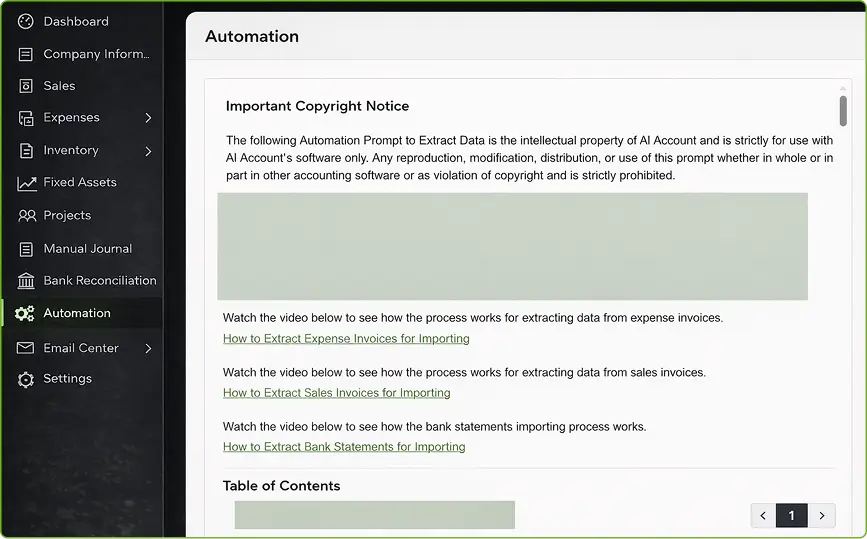Screen dimensions: 867x539
Task: Open How to Extract Bank Statements link
Action: 344,447
